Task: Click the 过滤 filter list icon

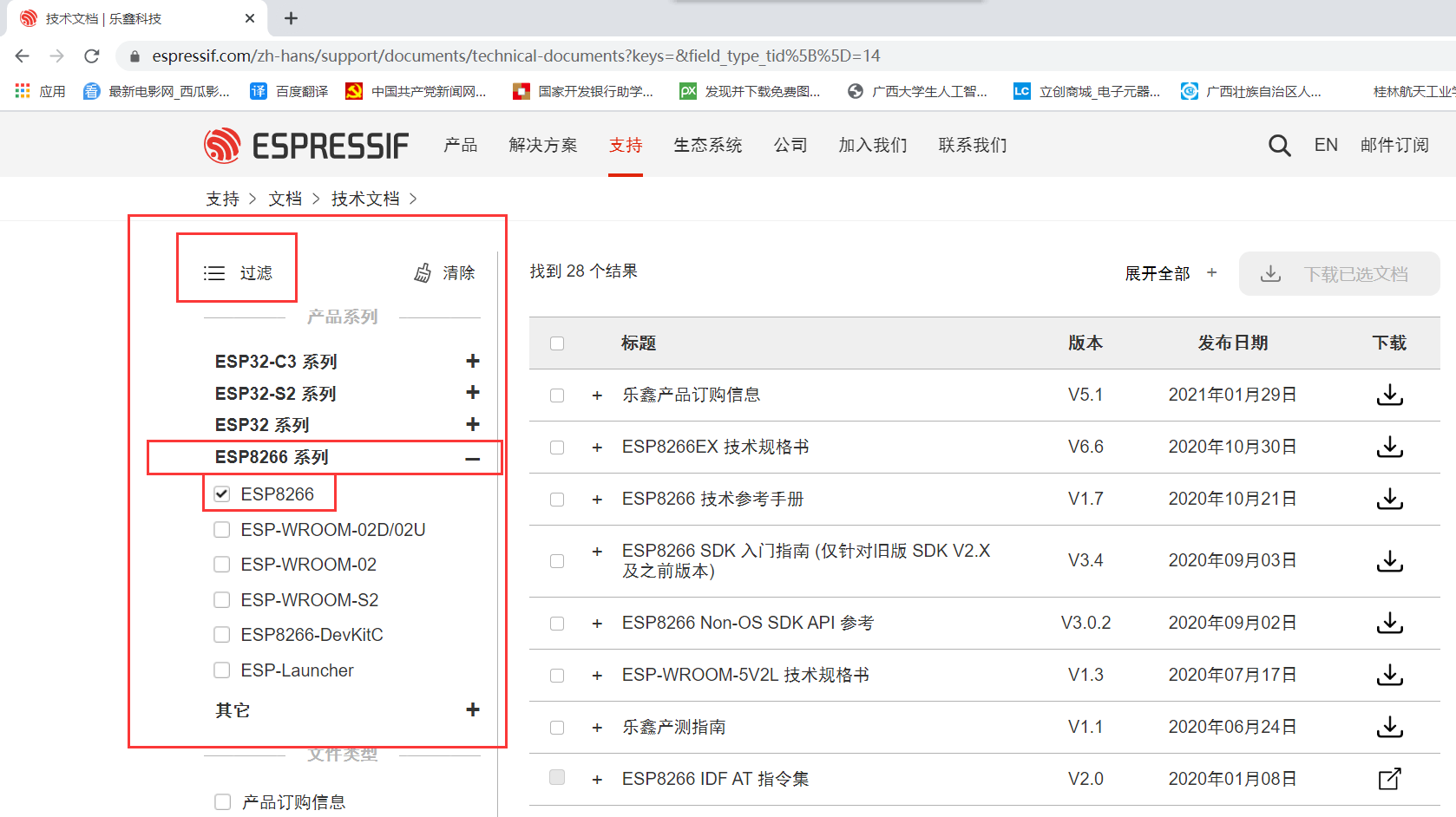Action: click(214, 273)
